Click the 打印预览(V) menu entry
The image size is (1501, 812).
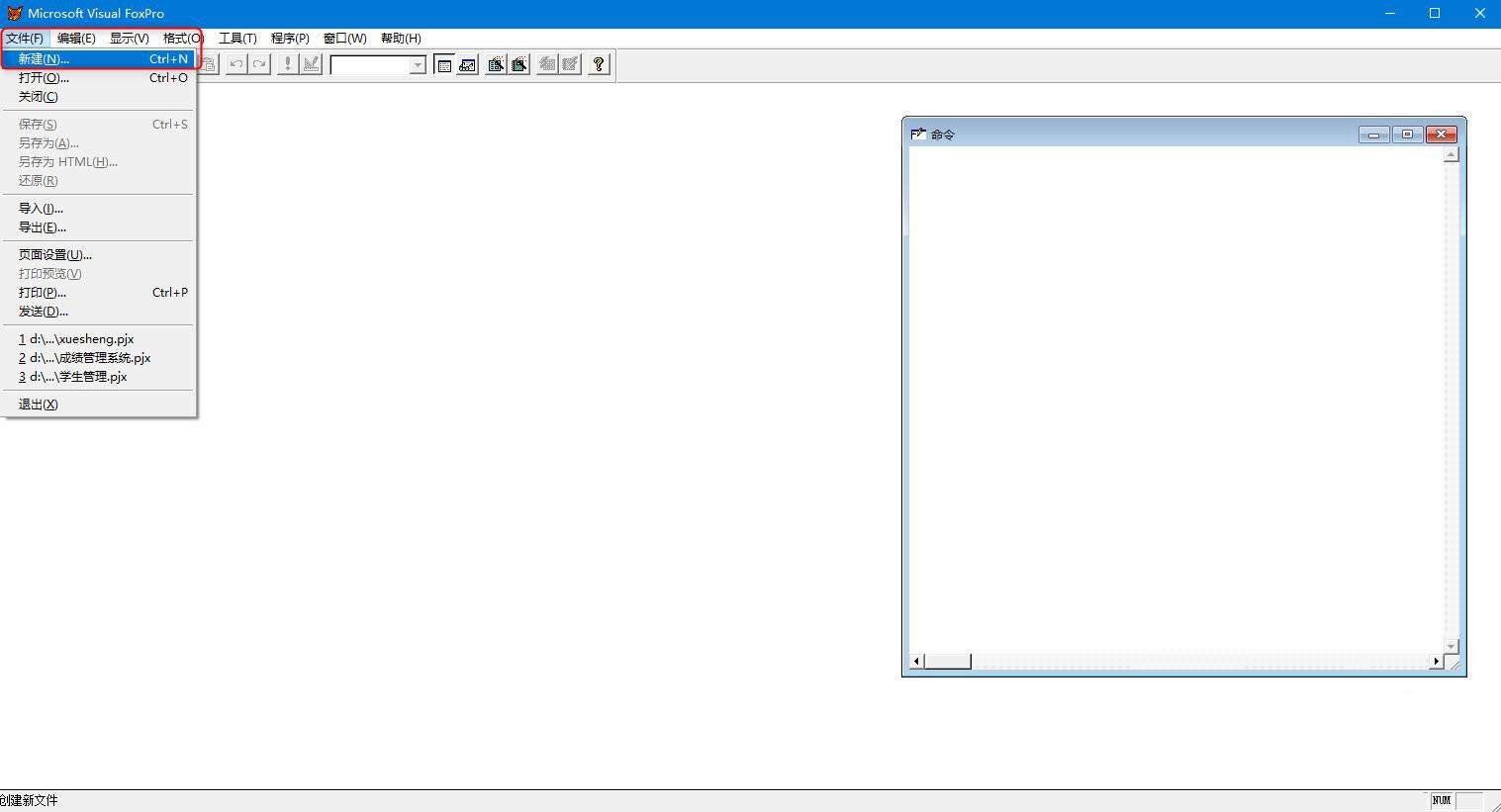(x=98, y=274)
